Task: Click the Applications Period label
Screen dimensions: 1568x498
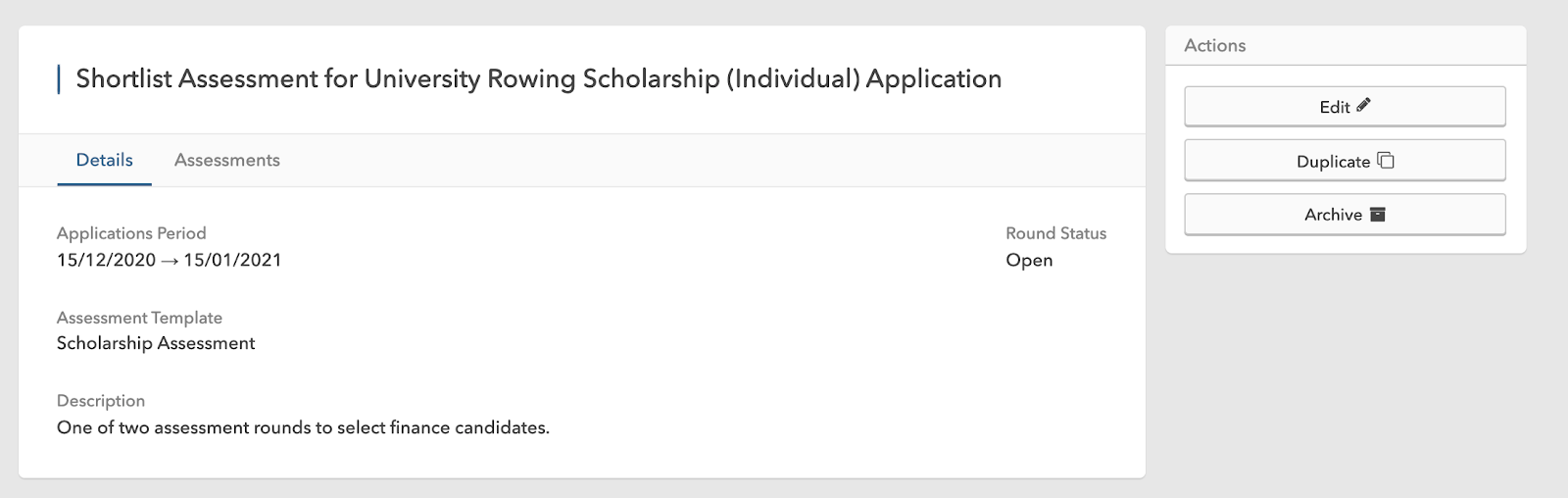Action: pos(131,233)
